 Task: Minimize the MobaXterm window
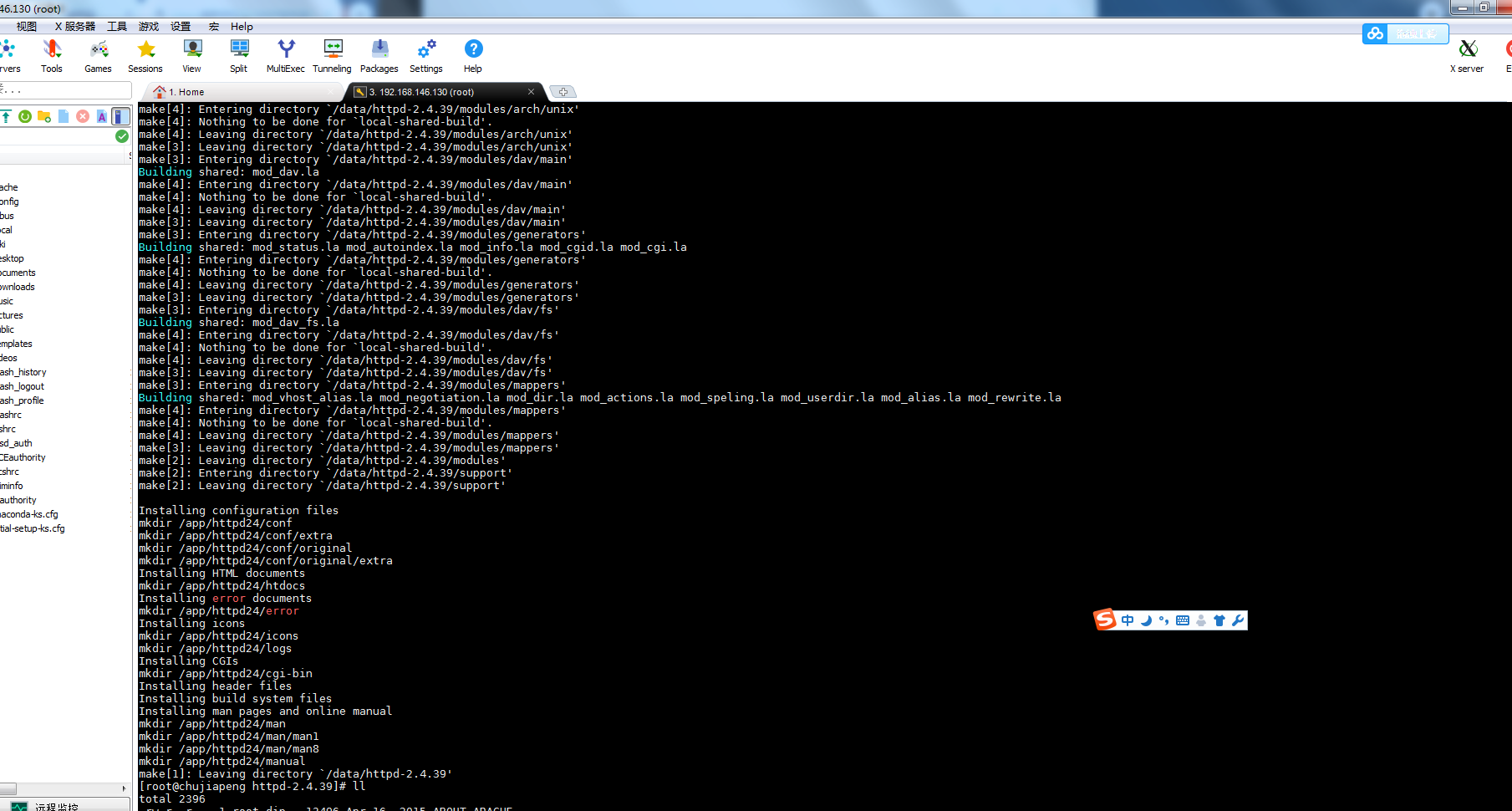[x=1462, y=8]
